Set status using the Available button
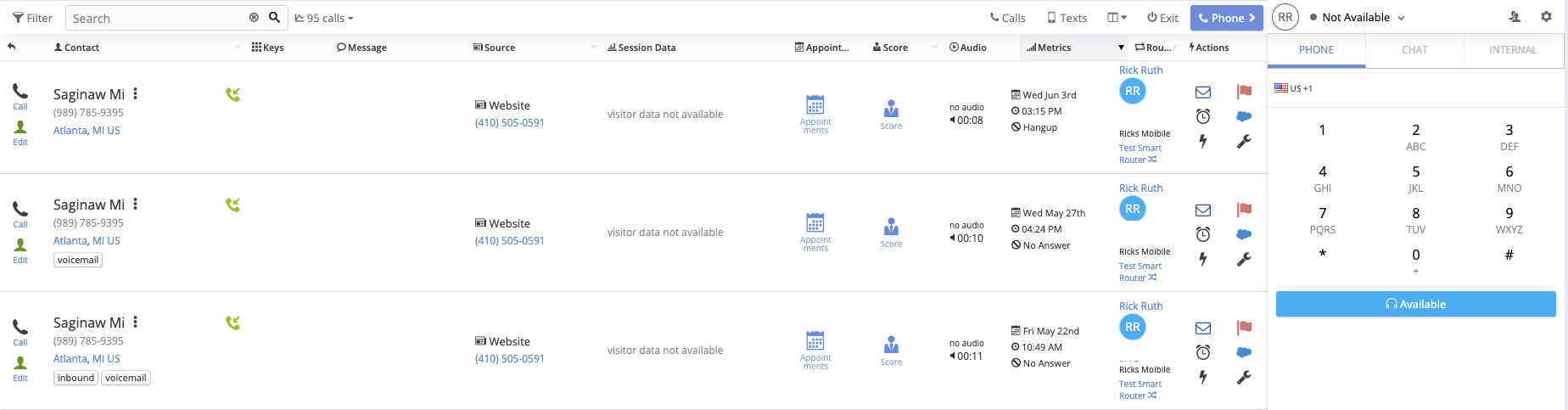 pyautogui.click(x=1415, y=304)
